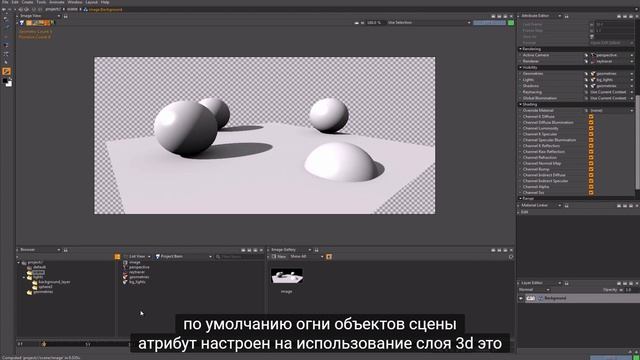Image resolution: width=640 pixels, height=360 pixels.
Task: Toggle Channel Normal Map checkbox
Action: [591, 163]
